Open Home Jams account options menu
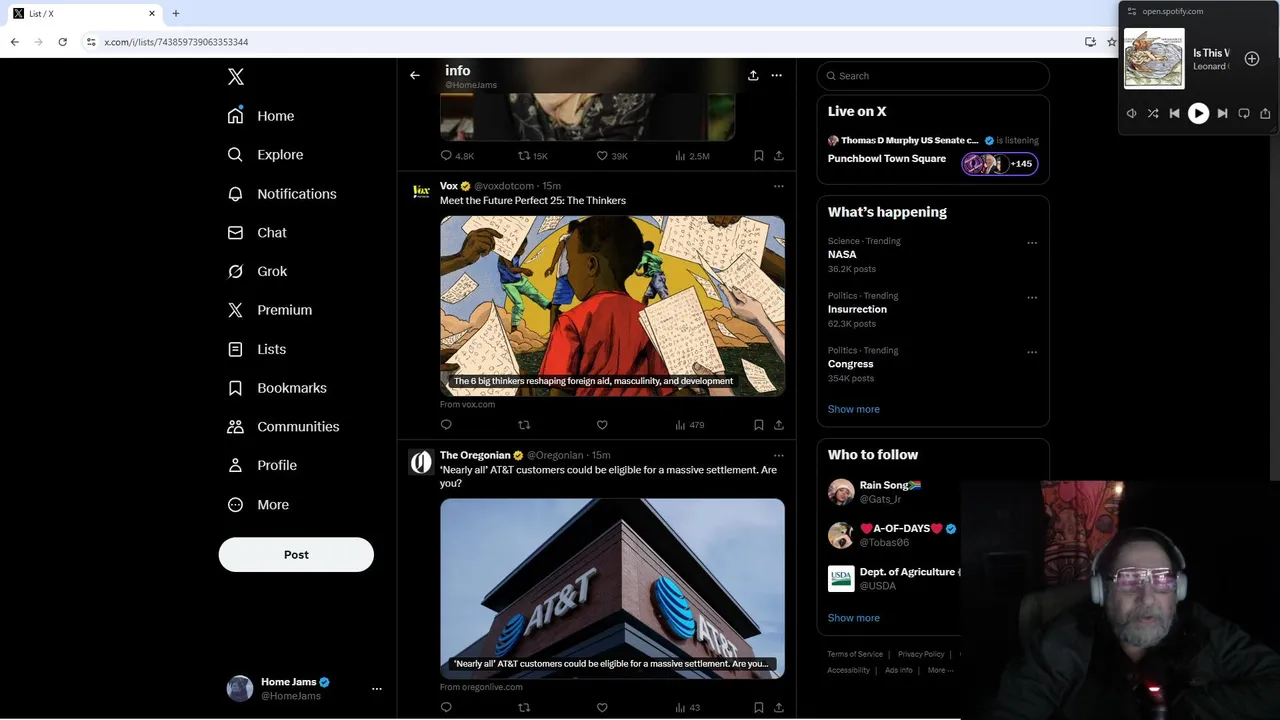This screenshot has height=720, width=1280. coord(377,689)
